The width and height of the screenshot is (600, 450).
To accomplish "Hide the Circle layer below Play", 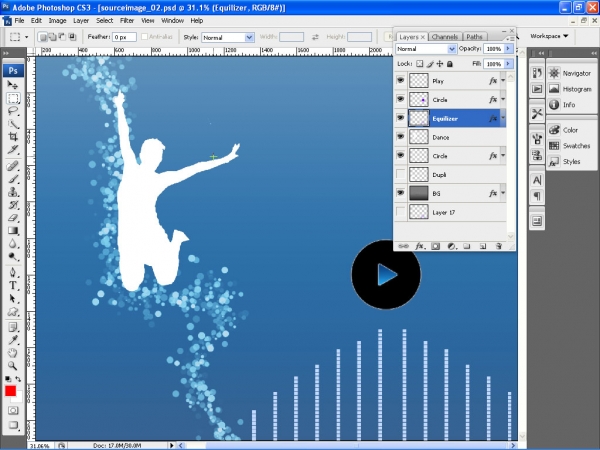I will pyautogui.click(x=400, y=99).
